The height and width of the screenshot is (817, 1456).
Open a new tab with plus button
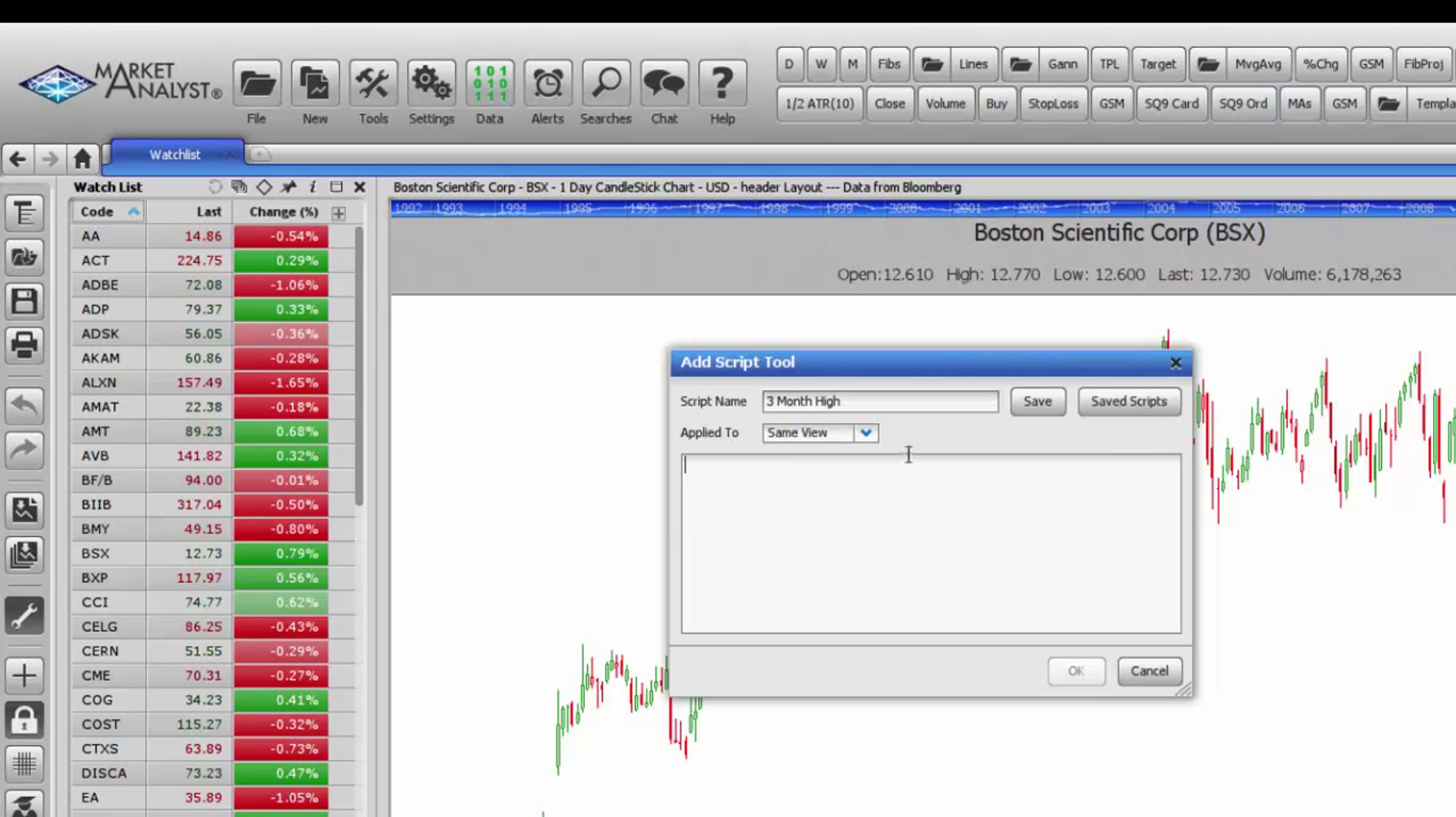259,155
